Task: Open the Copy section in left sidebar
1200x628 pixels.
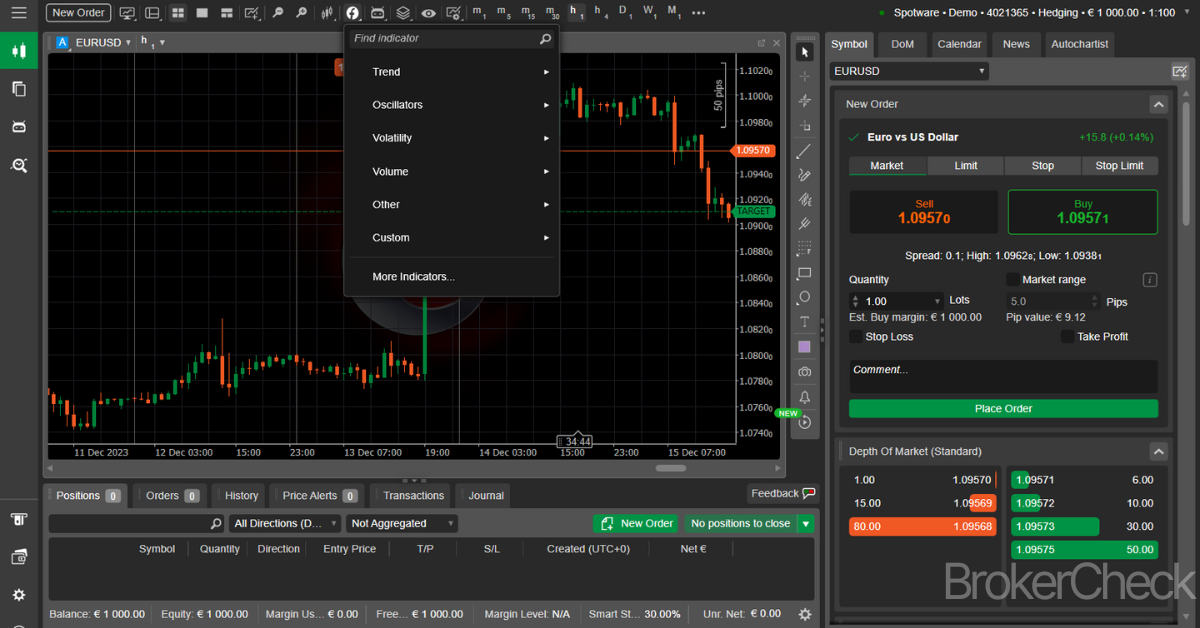Action: pos(19,88)
